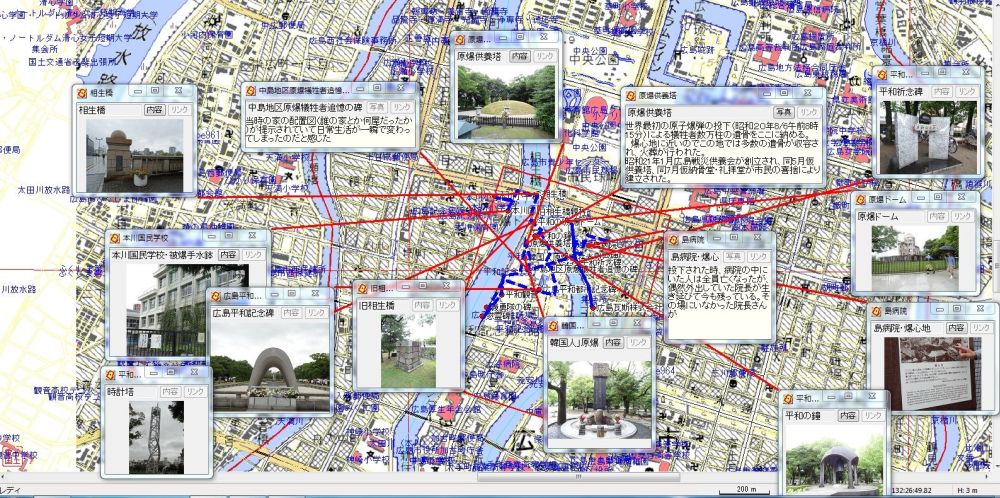Click the 旧相生橋 popup title-bar icon
The image size is (1000, 498).
coord(364,288)
